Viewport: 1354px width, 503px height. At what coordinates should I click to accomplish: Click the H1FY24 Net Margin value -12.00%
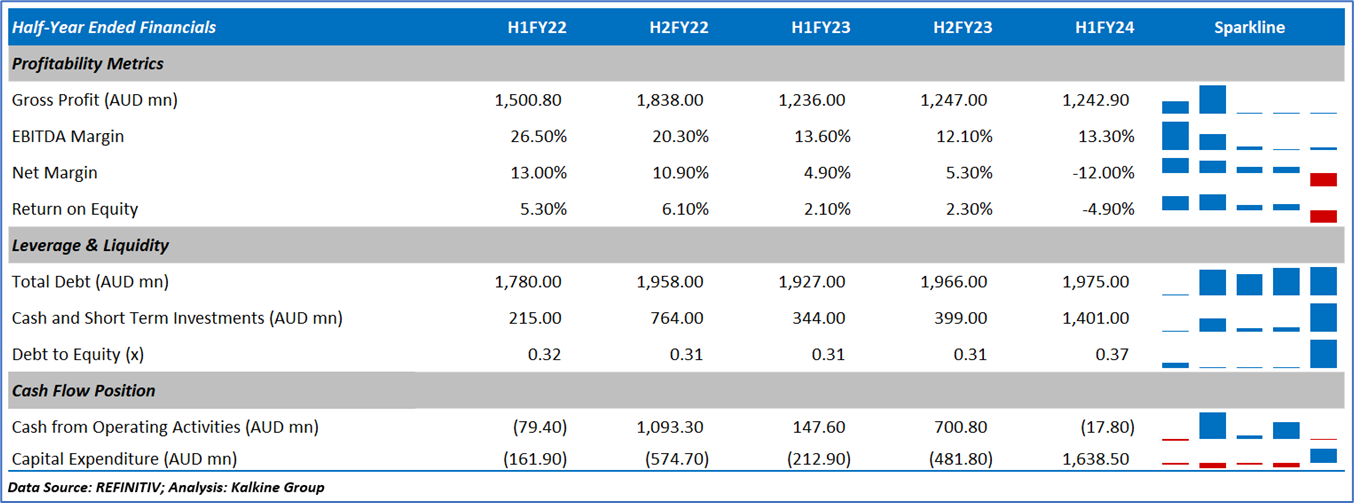1101,172
